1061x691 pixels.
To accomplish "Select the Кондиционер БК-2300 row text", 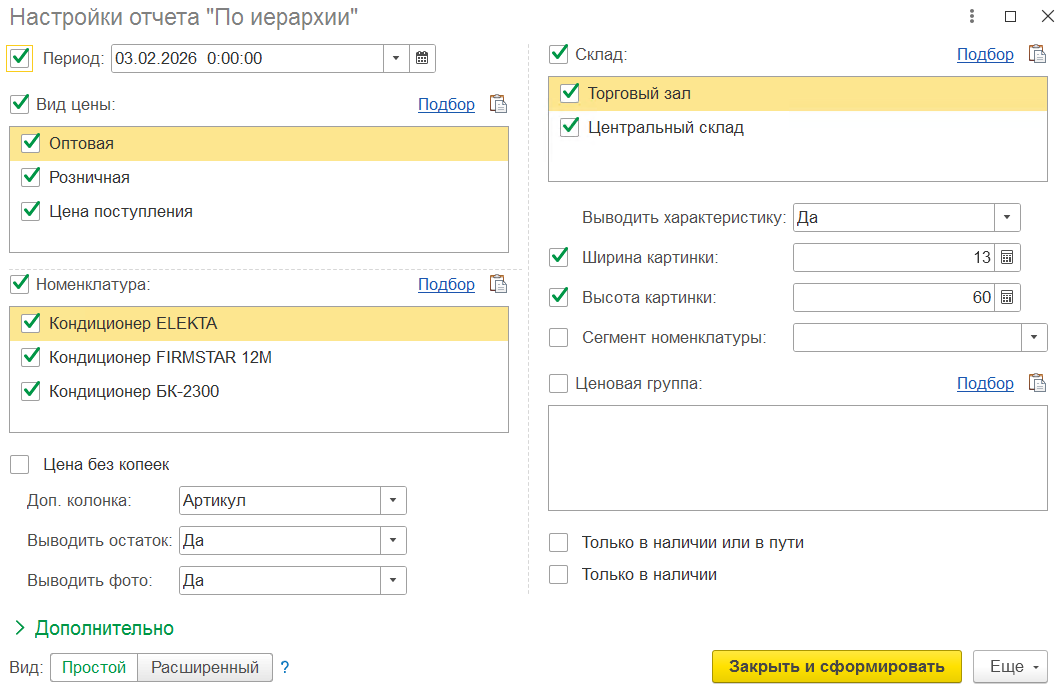I will (134, 391).
